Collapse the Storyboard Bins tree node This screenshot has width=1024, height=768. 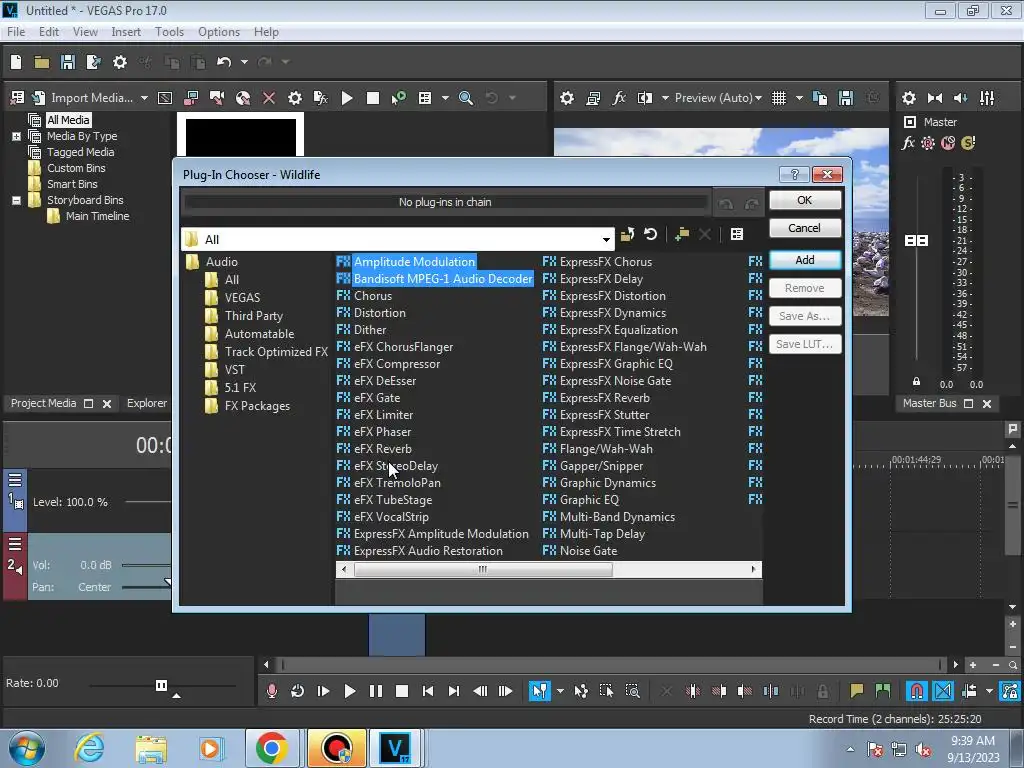[x=16, y=200]
